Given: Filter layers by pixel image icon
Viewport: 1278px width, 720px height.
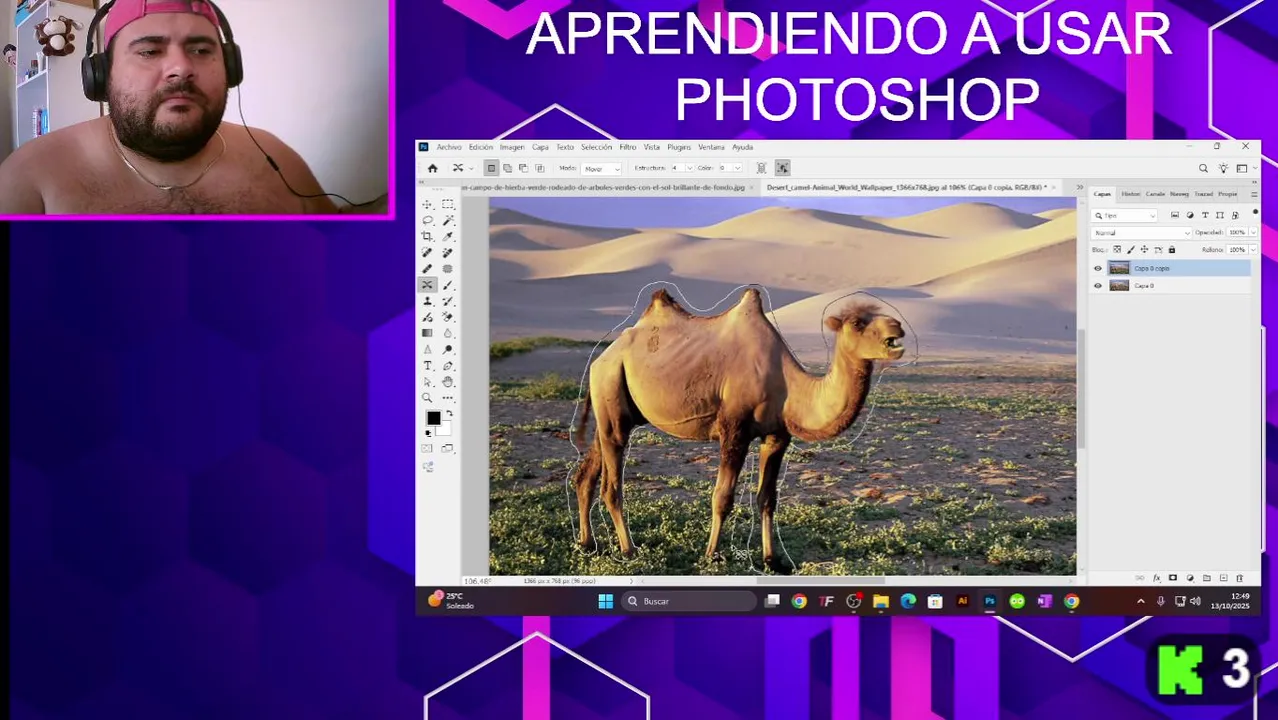Looking at the screenshot, I should pos(1175,215).
